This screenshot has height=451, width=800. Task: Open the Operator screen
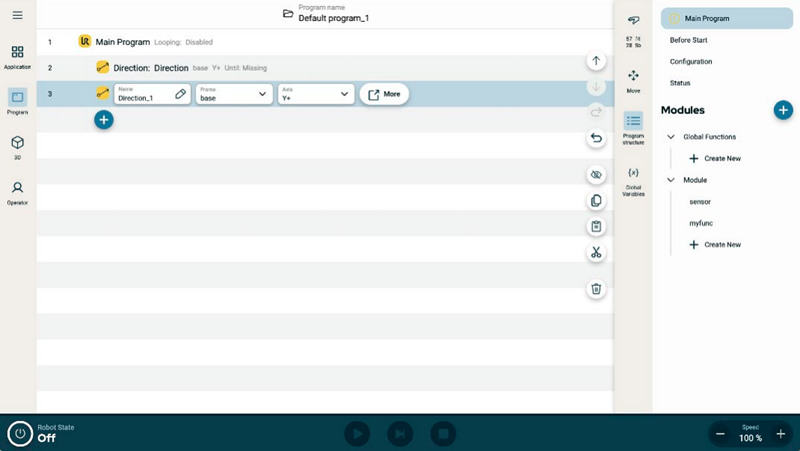(17, 192)
